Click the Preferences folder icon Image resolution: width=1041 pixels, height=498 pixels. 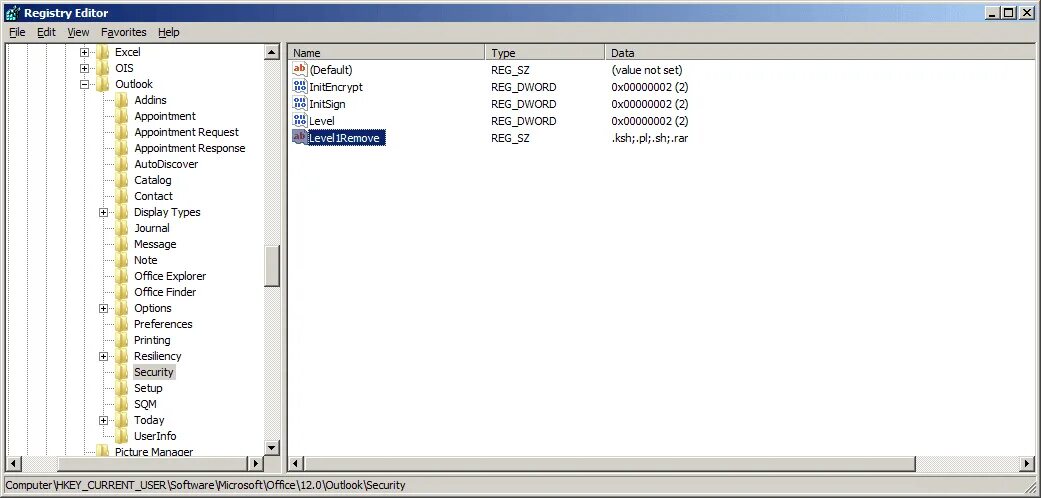click(x=122, y=324)
